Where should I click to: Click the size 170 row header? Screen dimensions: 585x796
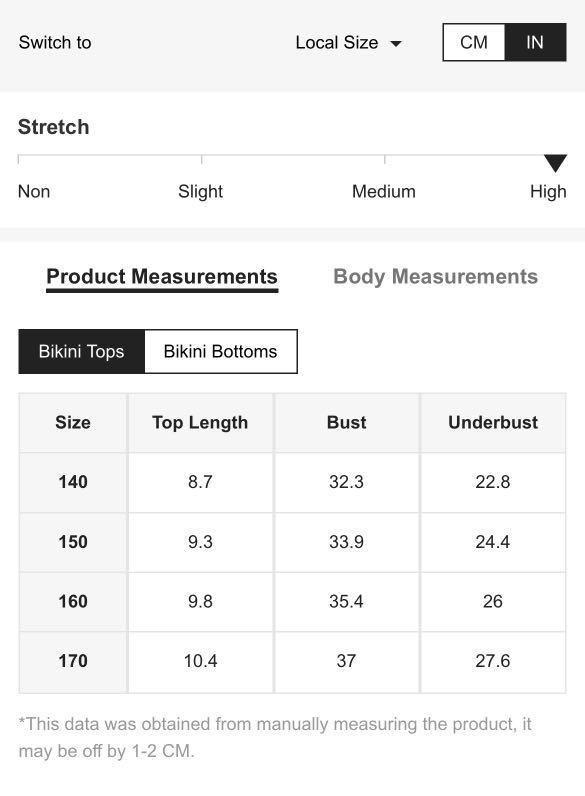73,661
